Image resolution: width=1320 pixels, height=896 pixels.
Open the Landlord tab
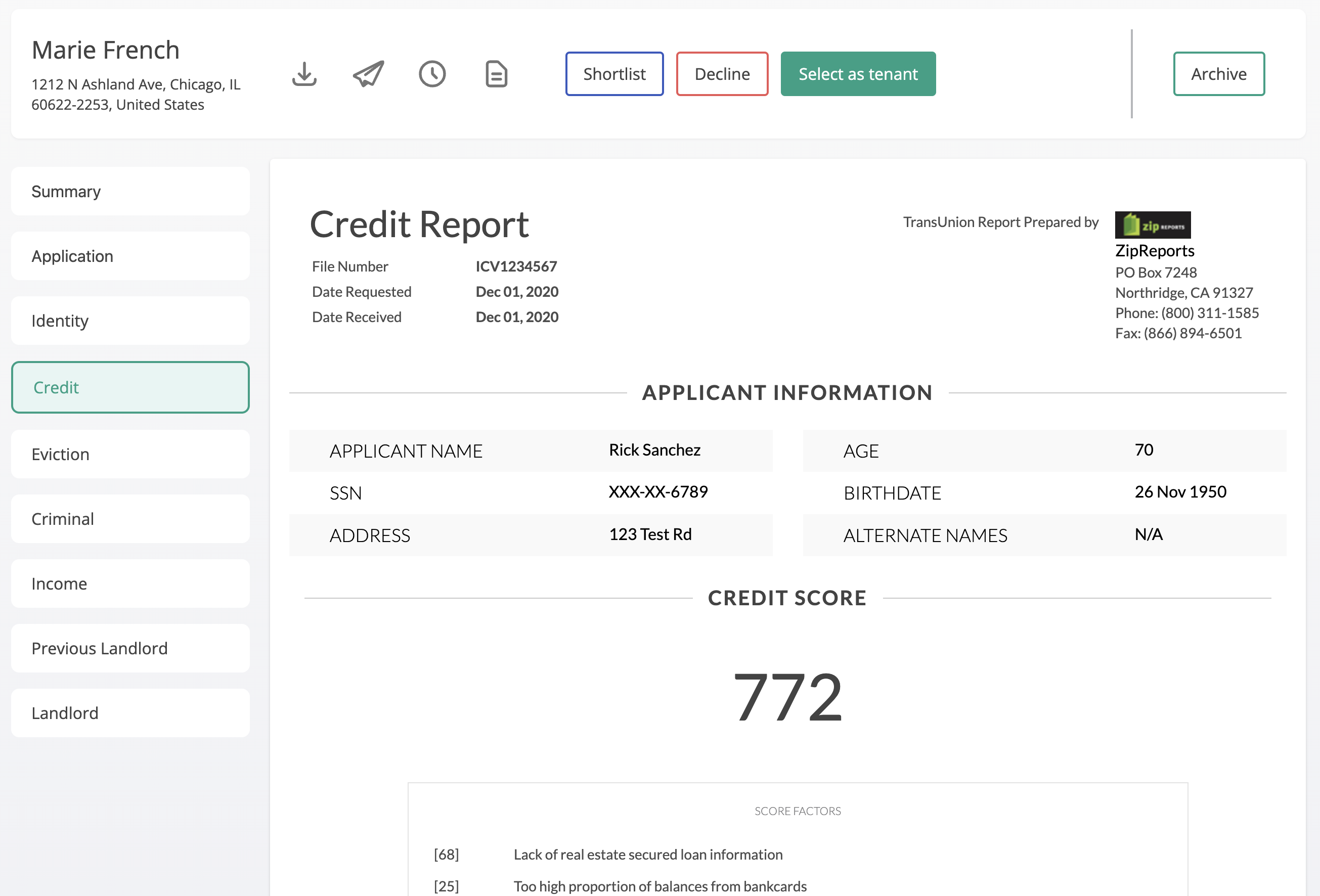(130, 713)
